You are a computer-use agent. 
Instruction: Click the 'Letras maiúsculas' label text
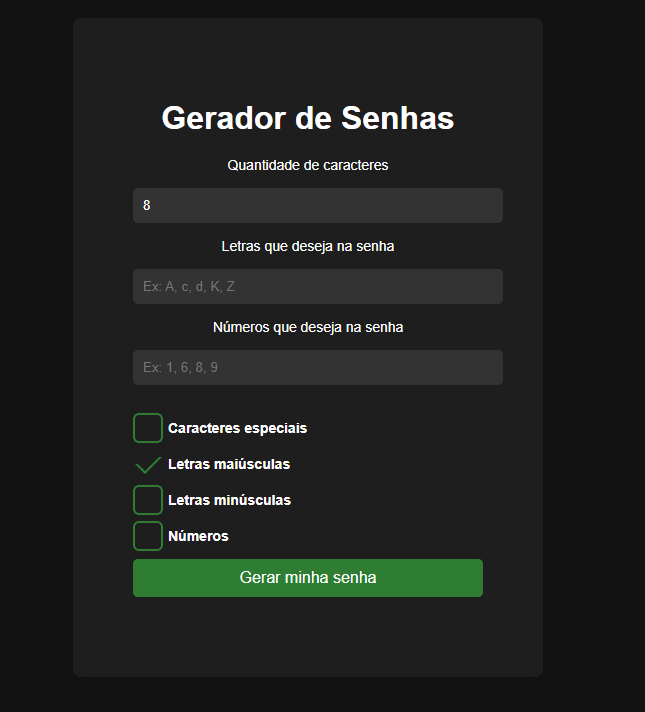(x=229, y=464)
